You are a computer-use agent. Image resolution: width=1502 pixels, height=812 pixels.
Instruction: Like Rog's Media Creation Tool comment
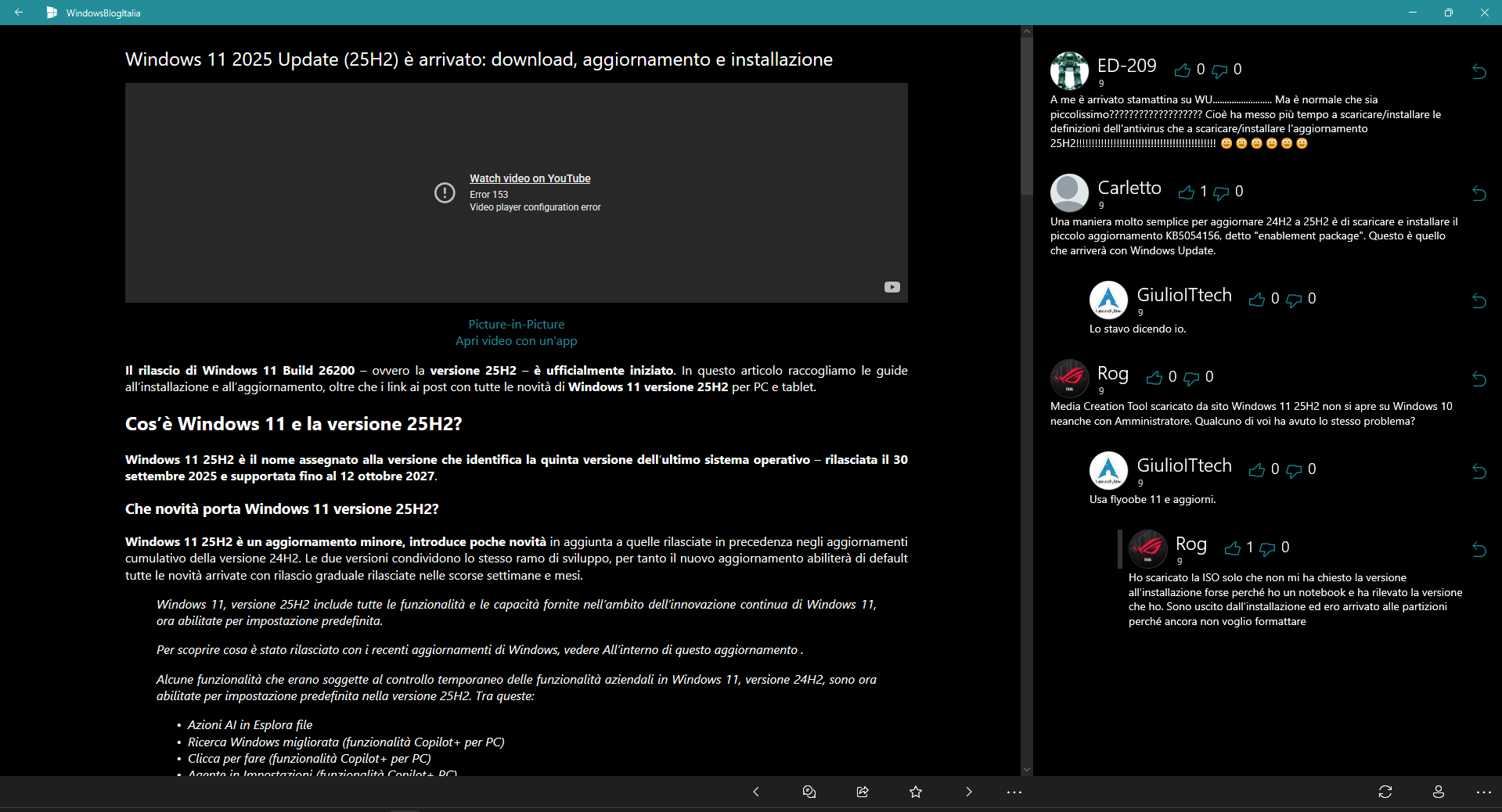click(x=1154, y=378)
